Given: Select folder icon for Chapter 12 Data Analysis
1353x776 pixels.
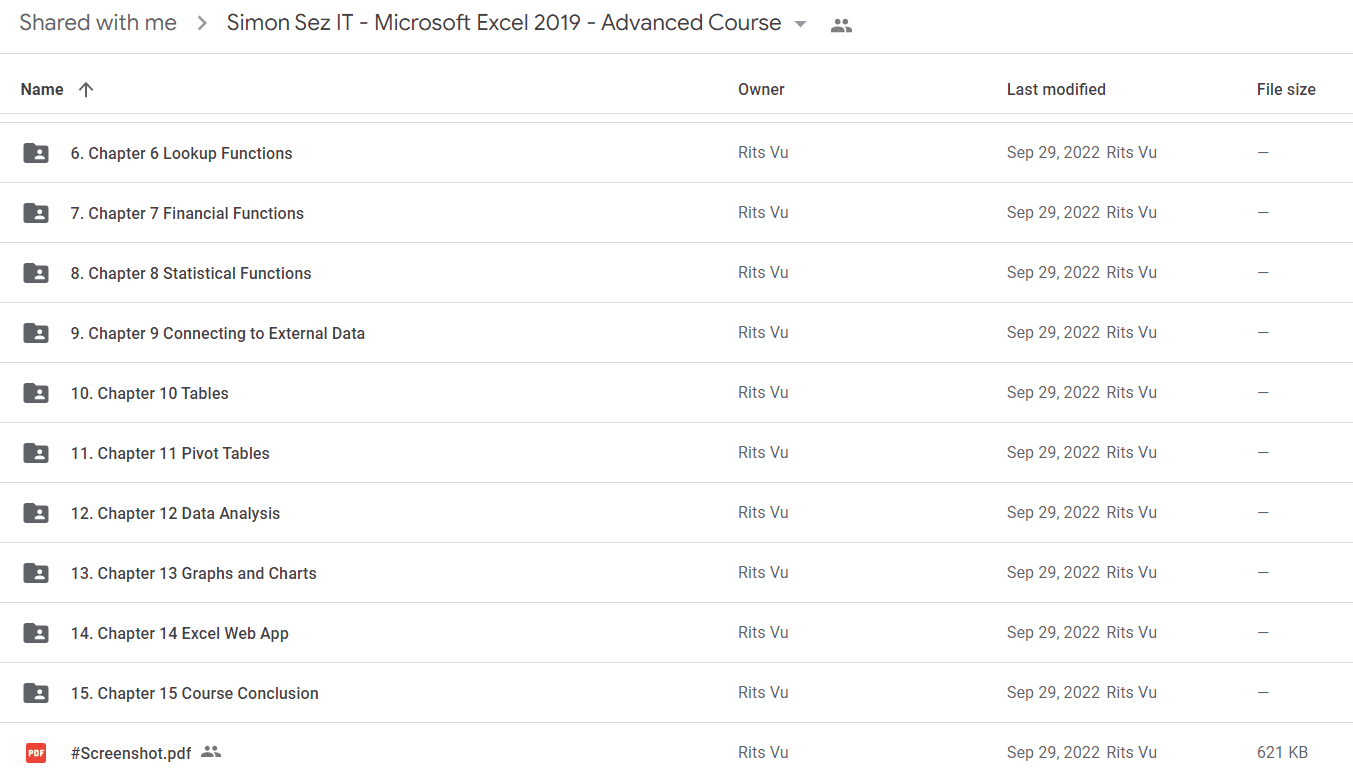Looking at the screenshot, I should pos(36,513).
